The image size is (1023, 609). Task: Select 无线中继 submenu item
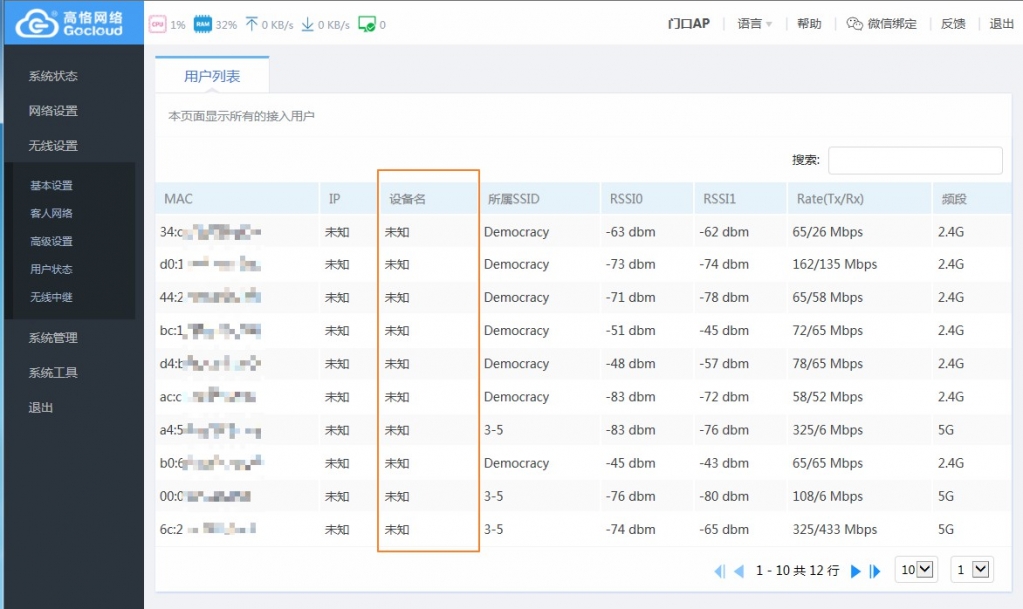pyautogui.click(x=52, y=297)
